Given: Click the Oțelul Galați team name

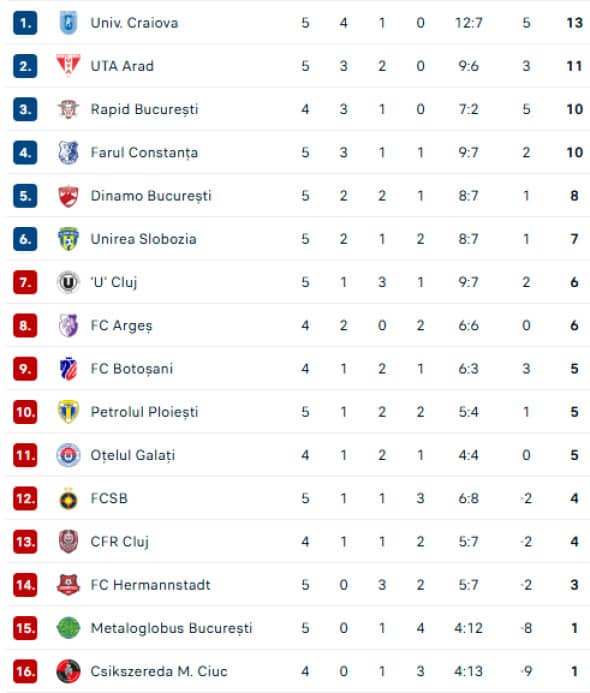Looking at the screenshot, I should [133, 455].
